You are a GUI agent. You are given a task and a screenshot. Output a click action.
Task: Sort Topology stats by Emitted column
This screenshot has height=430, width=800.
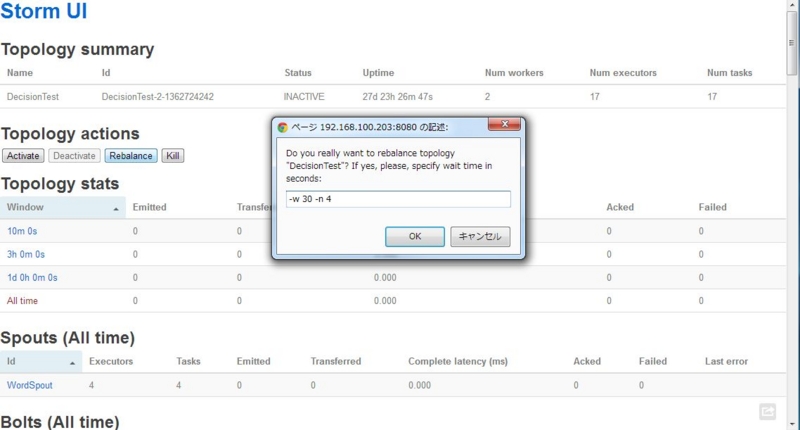[149, 207]
